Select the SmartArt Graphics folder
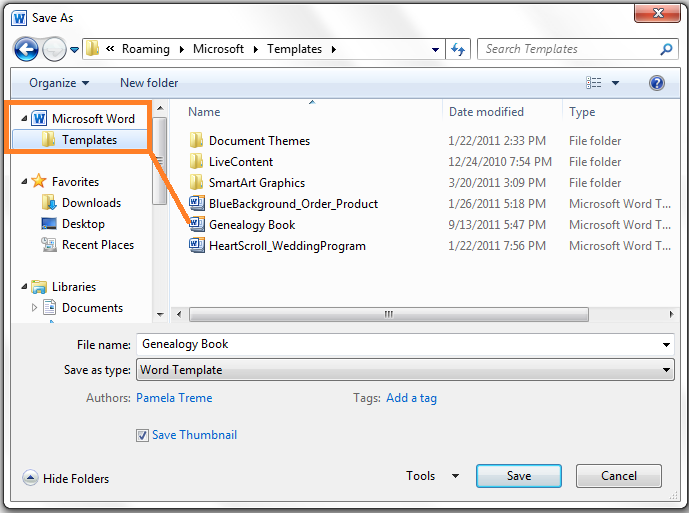 click(x=256, y=182)
